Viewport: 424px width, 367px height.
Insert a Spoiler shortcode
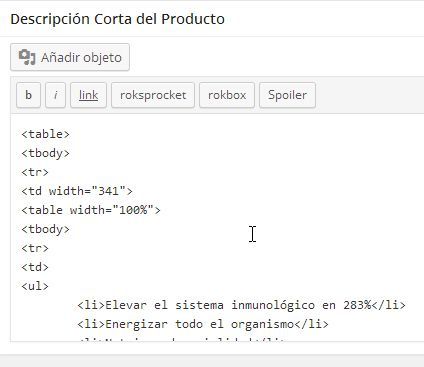tap(287, 95)
